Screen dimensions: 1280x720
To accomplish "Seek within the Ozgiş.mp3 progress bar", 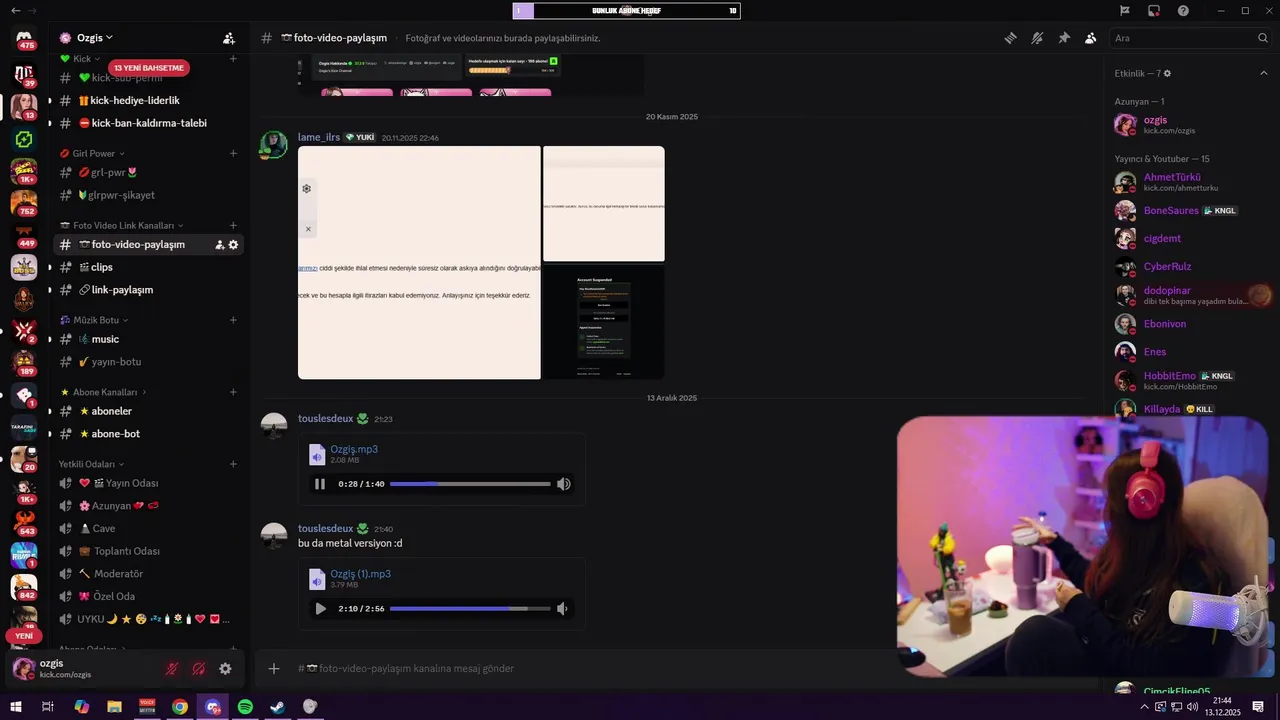I will pos(470,484).
